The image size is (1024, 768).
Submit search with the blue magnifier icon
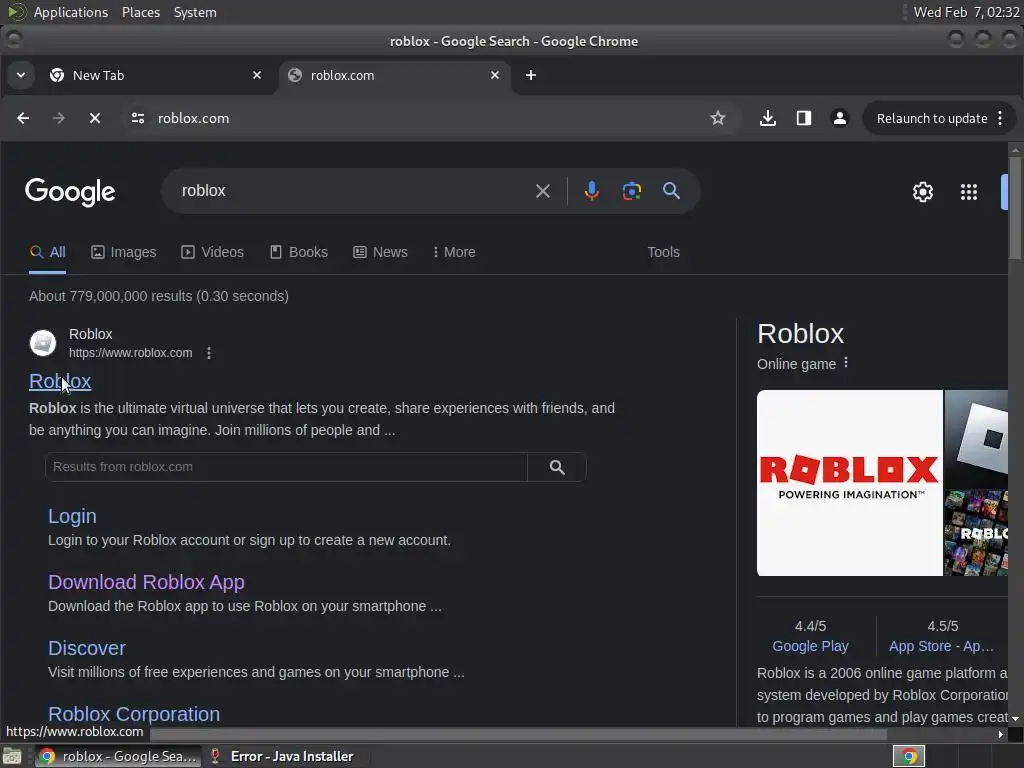(671, 191)
